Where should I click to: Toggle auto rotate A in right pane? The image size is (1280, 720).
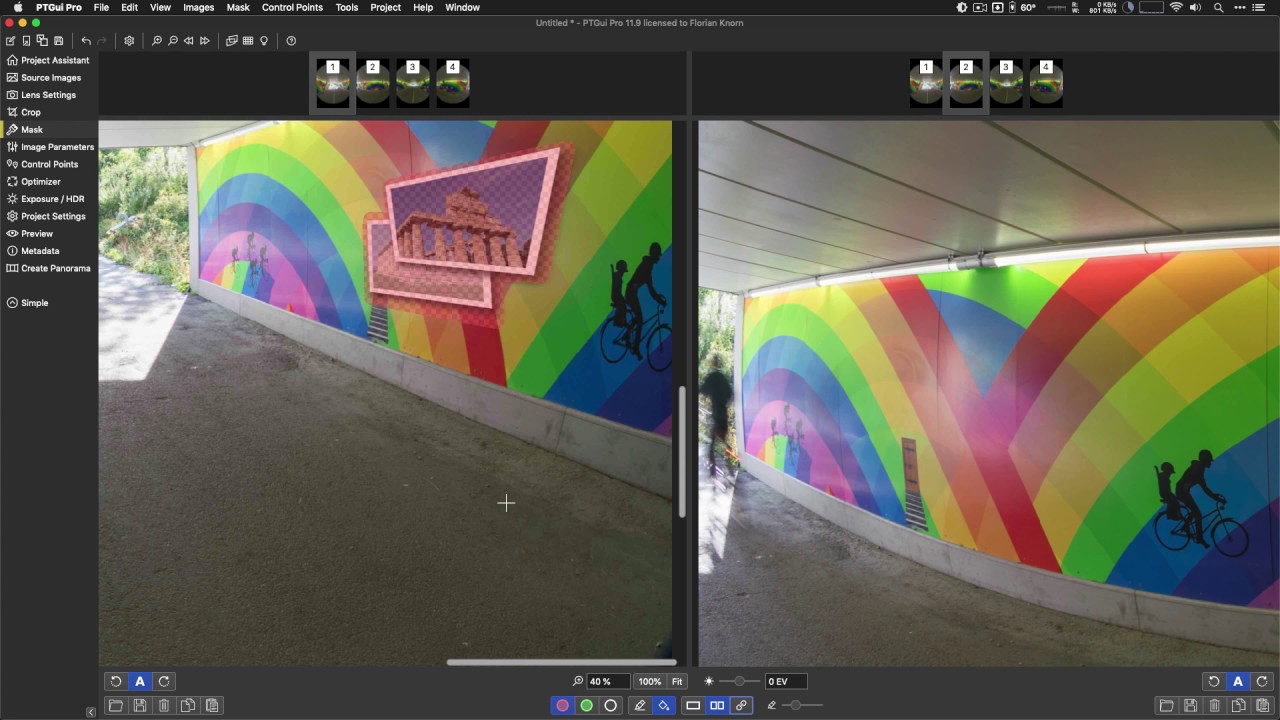(x=1238, y=681)
